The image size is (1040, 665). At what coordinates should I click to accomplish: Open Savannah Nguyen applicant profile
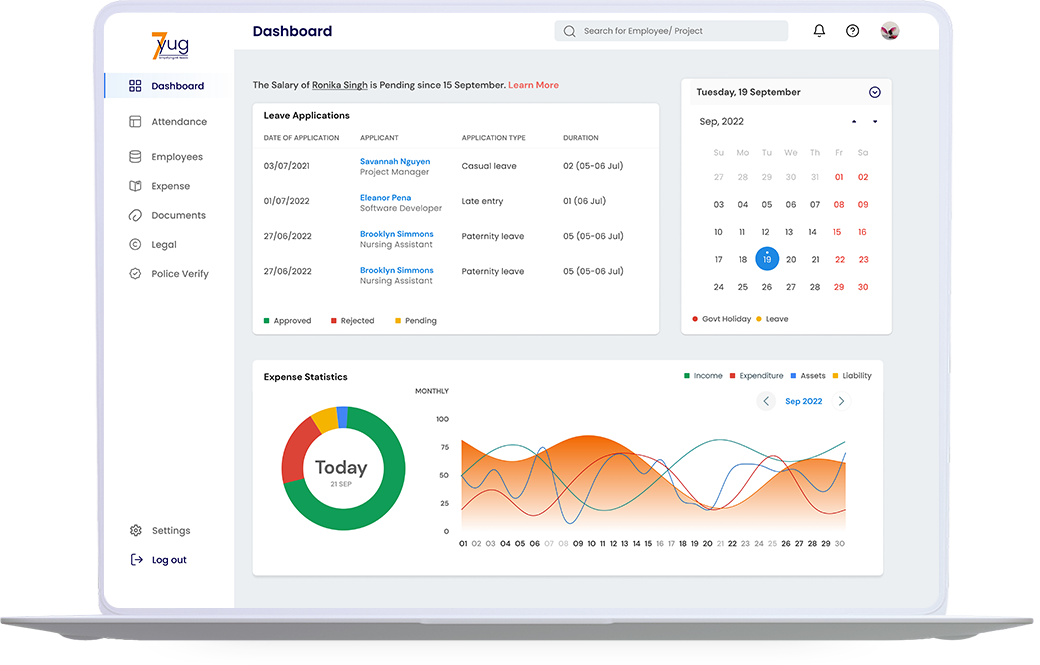(396, 161)
